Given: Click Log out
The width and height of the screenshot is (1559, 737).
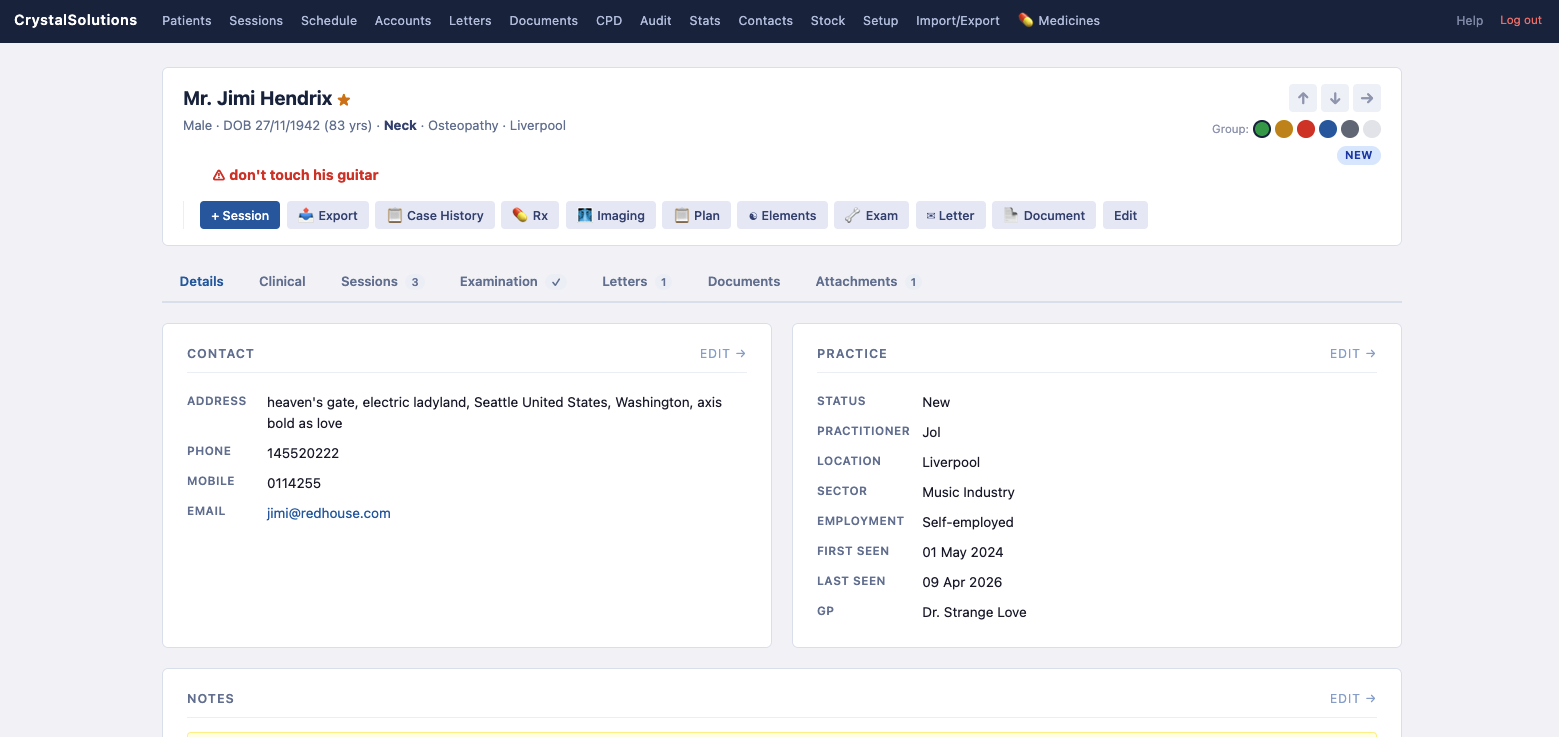Looking at the screenshot, I should 1521,20.
